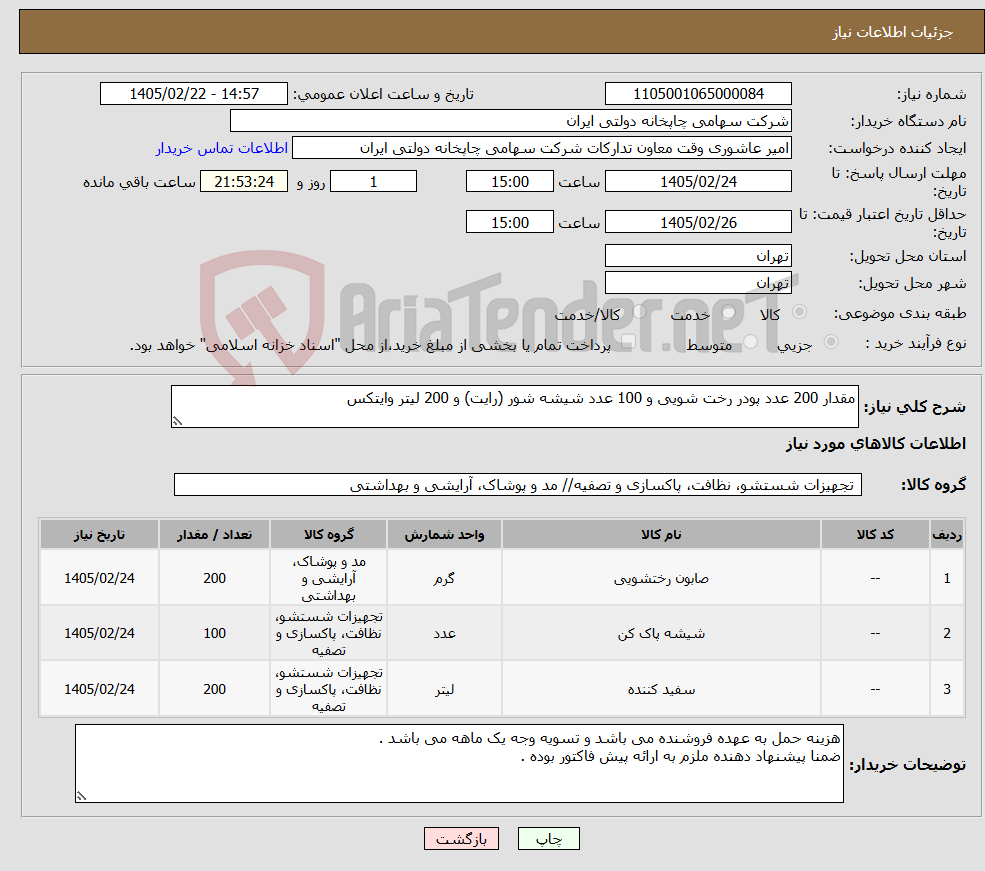Image resolution: width=985 pixels, height=871 pixels.
Task: Open اطلاعات تماس خریدار link
Action: [222, 148]
